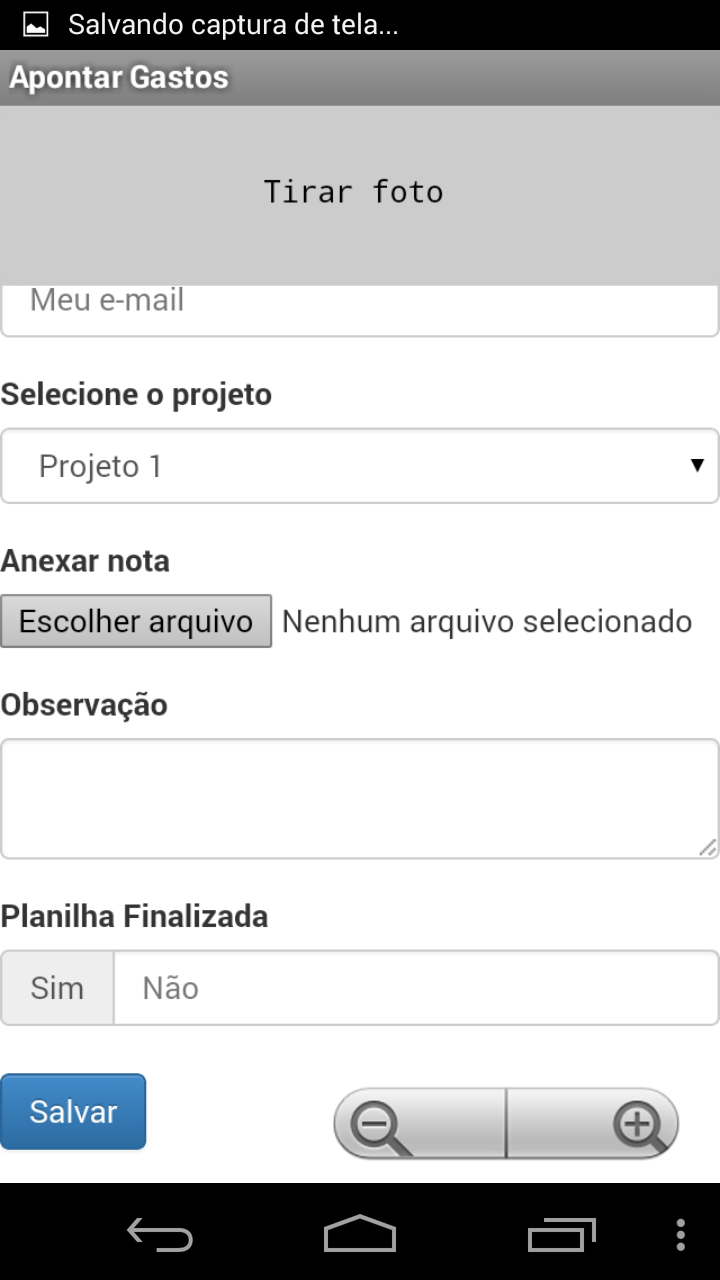Tap the screenshot notification icon in status bar
This screenshot has height=1280, width=720.
pos(35,25)
